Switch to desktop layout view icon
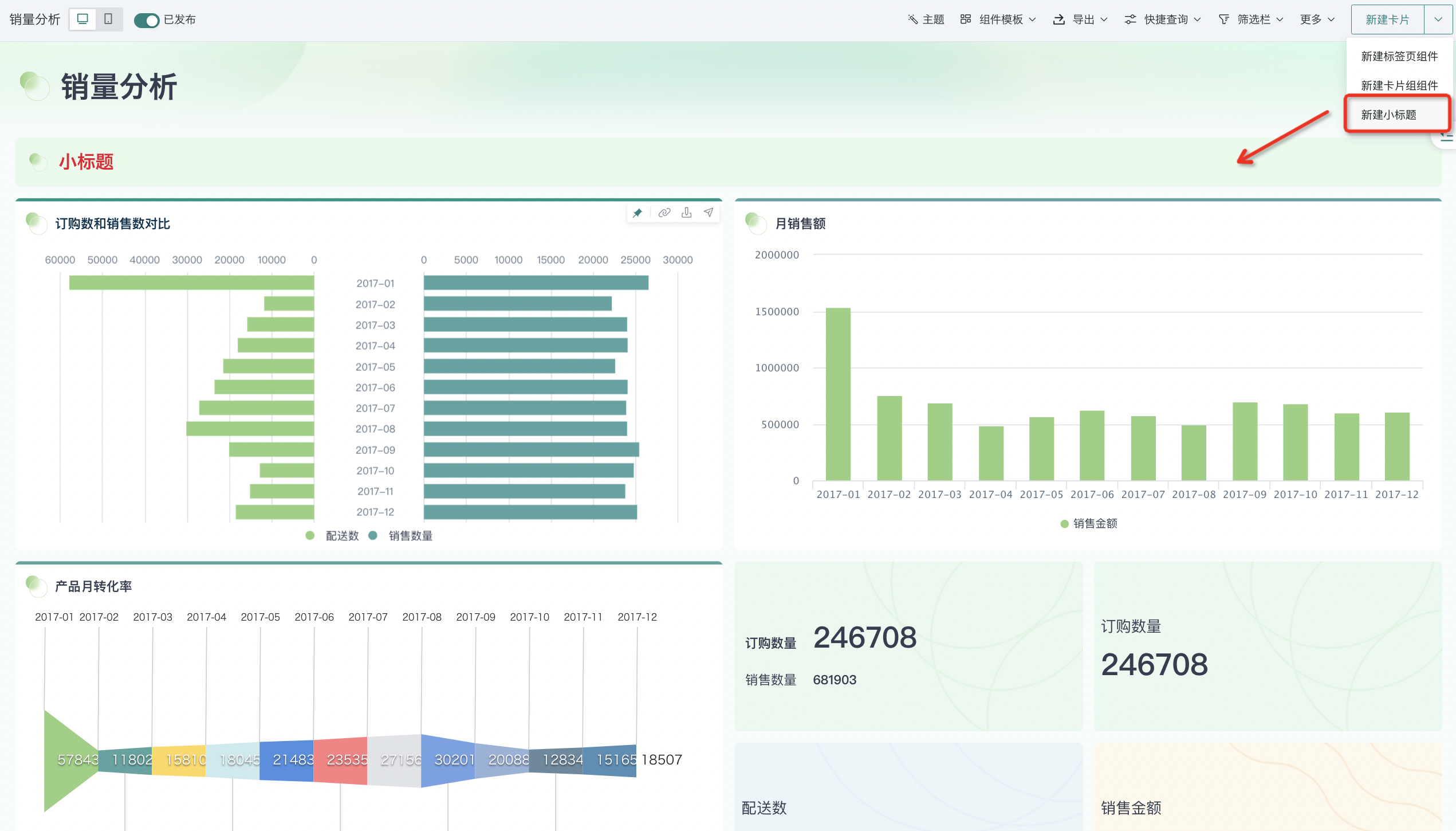 pyautogui.click(x=83, y=19)
